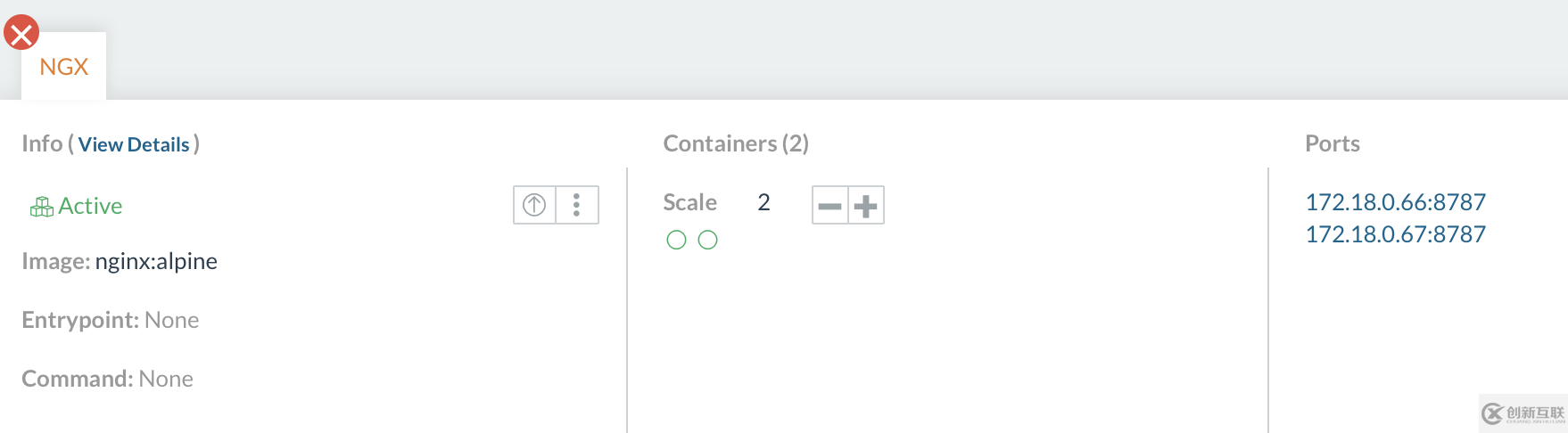Click the upgrade service arrow icon
The image size is (1568, 433).
click(x=534, y=205)
